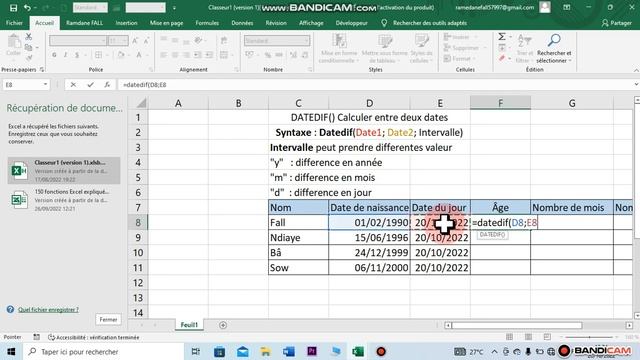Select the Feuil1 sheet tab
The height and width of the screenshot is (360, 640).
click(189, 325)
